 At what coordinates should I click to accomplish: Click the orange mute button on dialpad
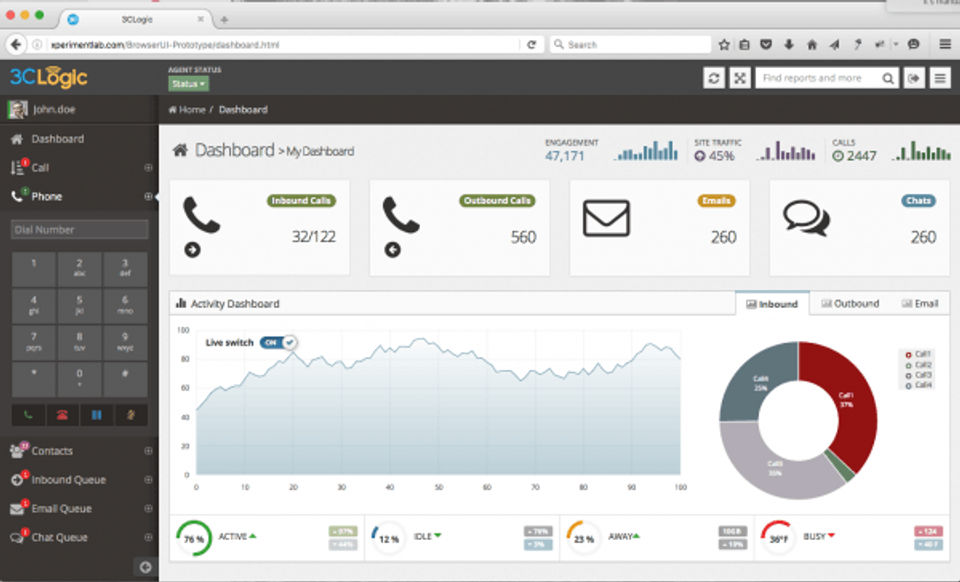(130, 415)
